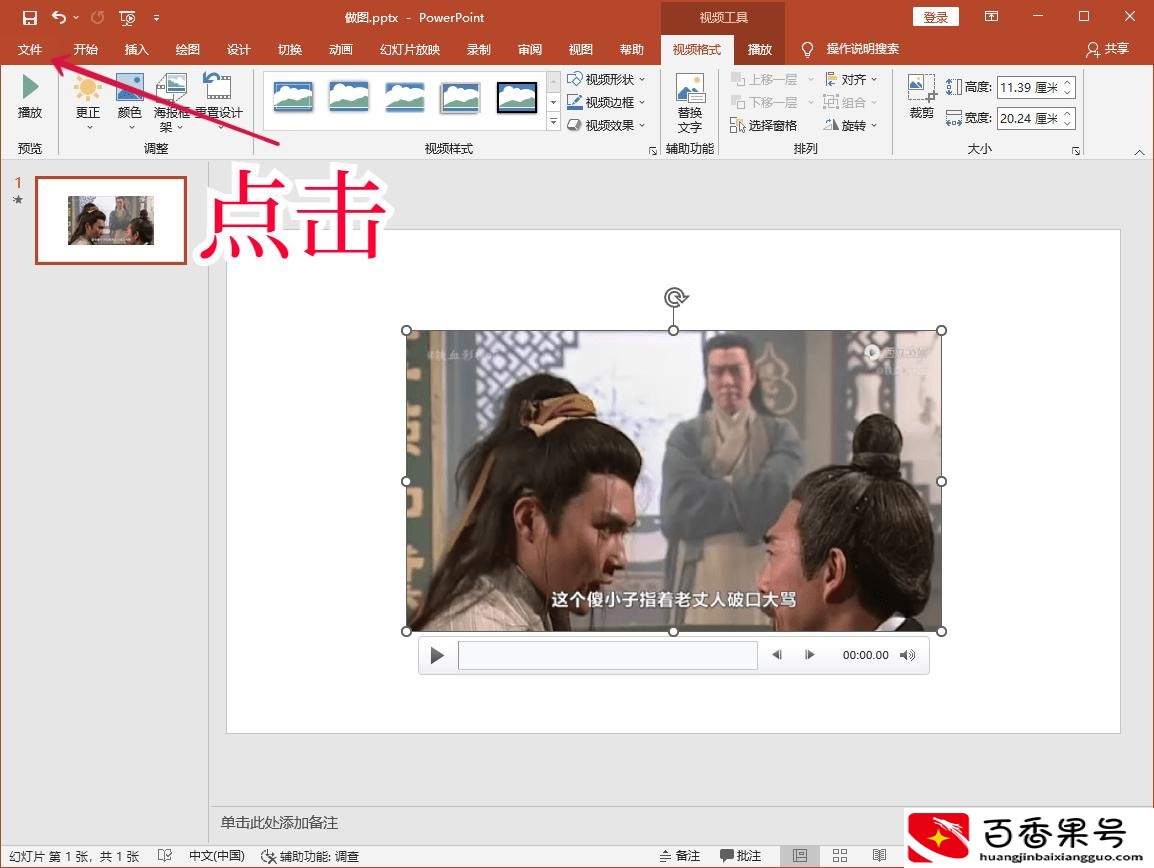Click the 高度 height input field
1154x868 pixels.
tap(1030, 87)
